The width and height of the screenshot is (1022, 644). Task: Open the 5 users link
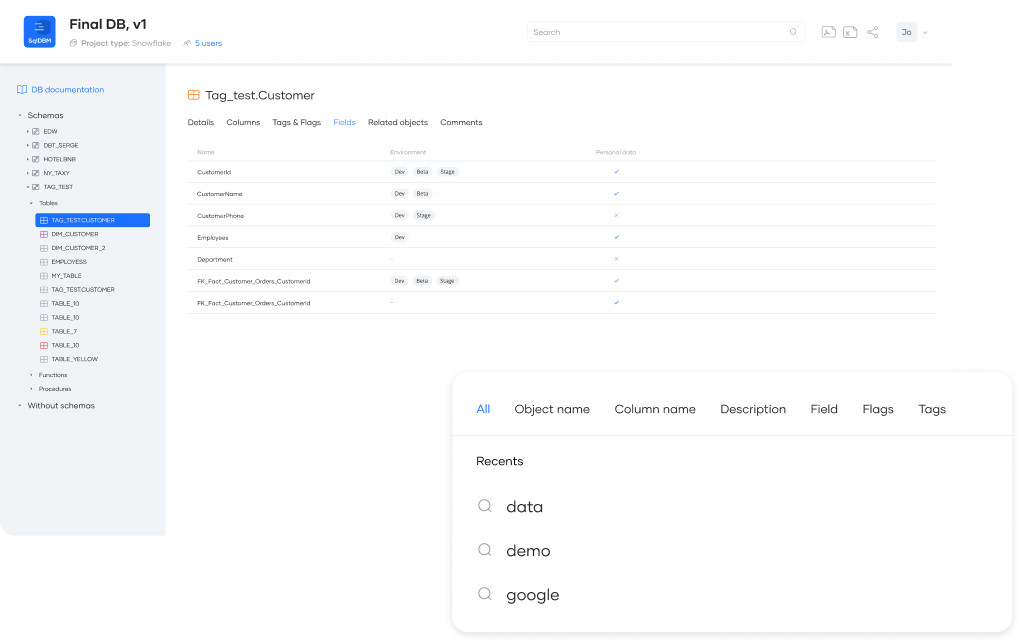coord(208,44)
